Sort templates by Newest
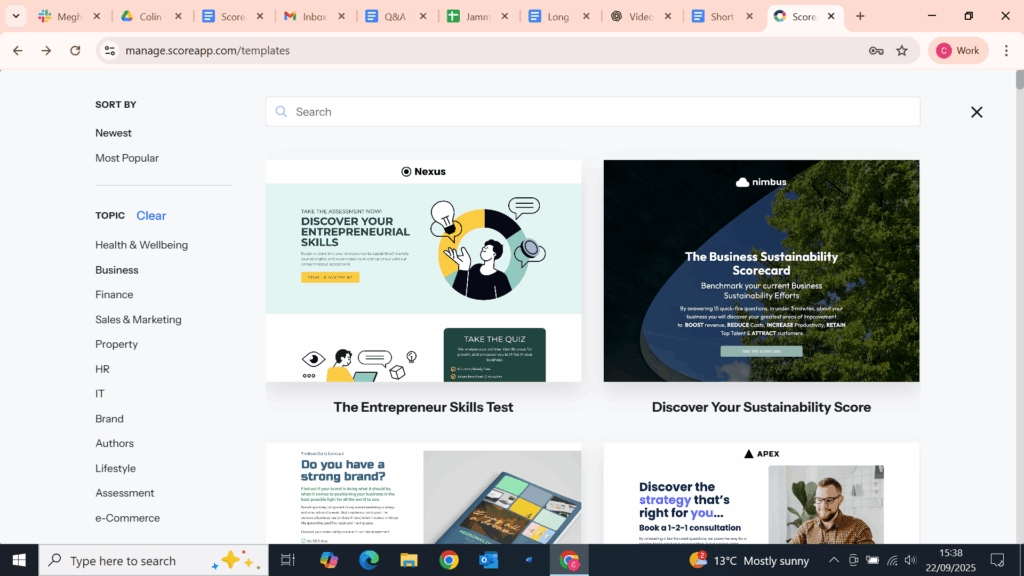 (113, 133)
